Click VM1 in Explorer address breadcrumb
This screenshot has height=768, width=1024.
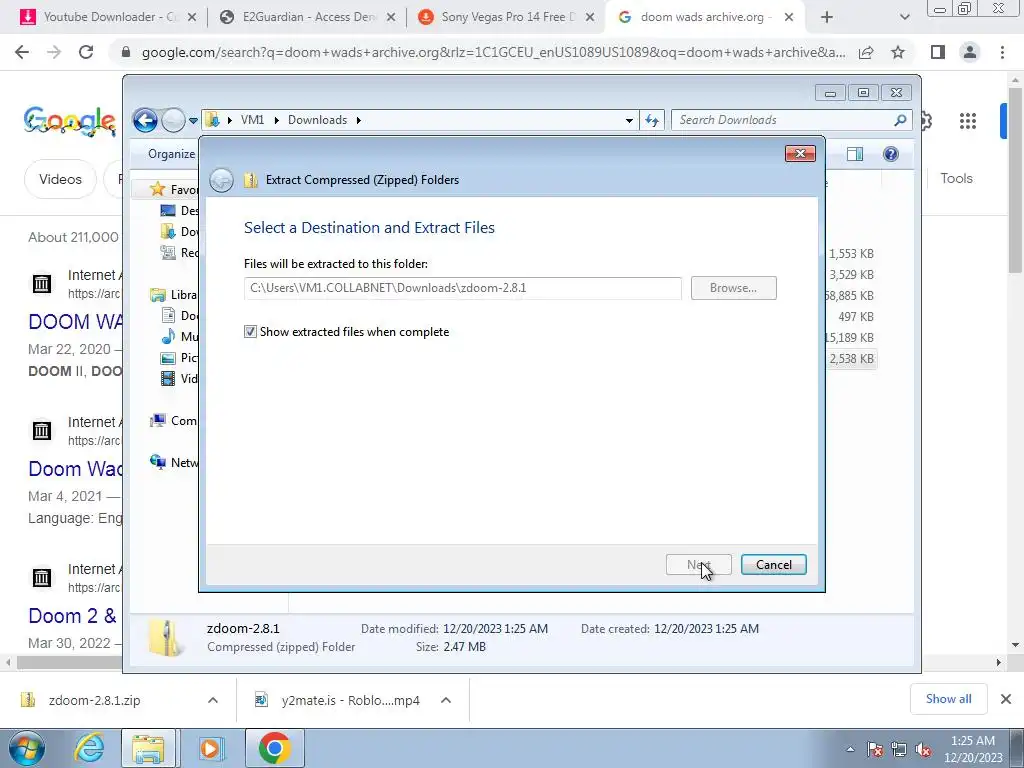click(x=252, y=120)
